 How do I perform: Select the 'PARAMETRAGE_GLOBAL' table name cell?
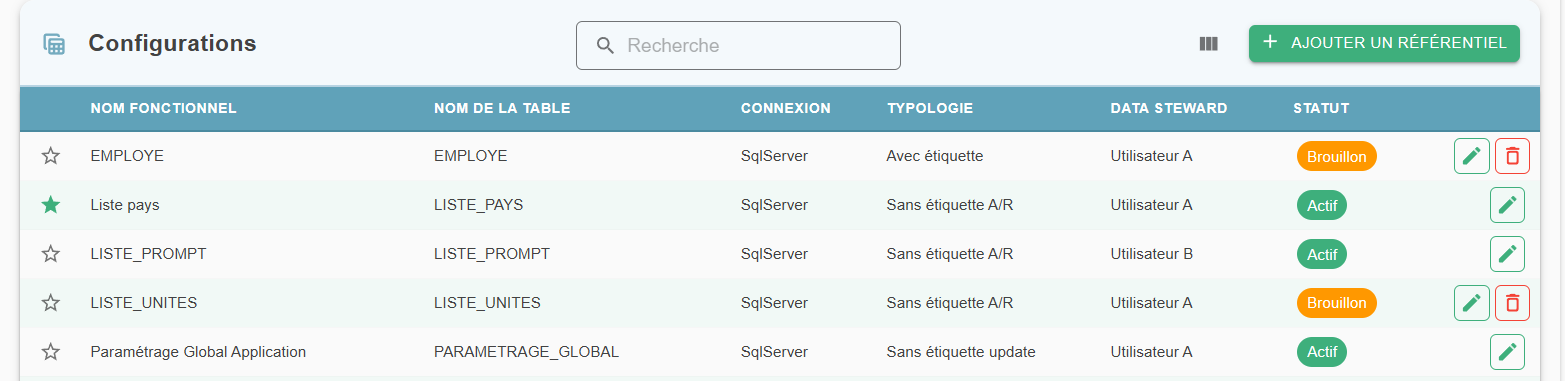click(x=527, y=352)
